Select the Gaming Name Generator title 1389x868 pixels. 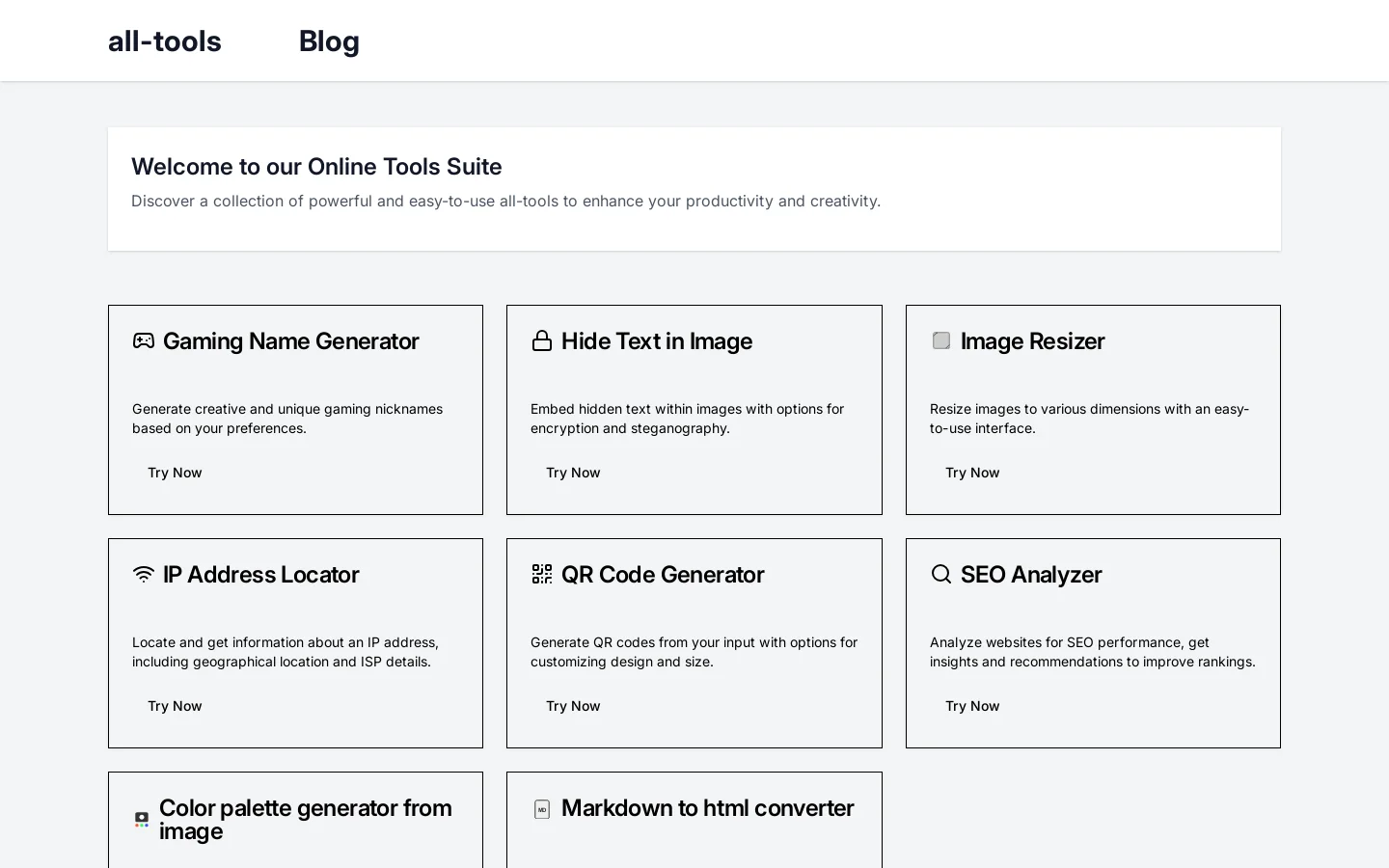[291, 341]
